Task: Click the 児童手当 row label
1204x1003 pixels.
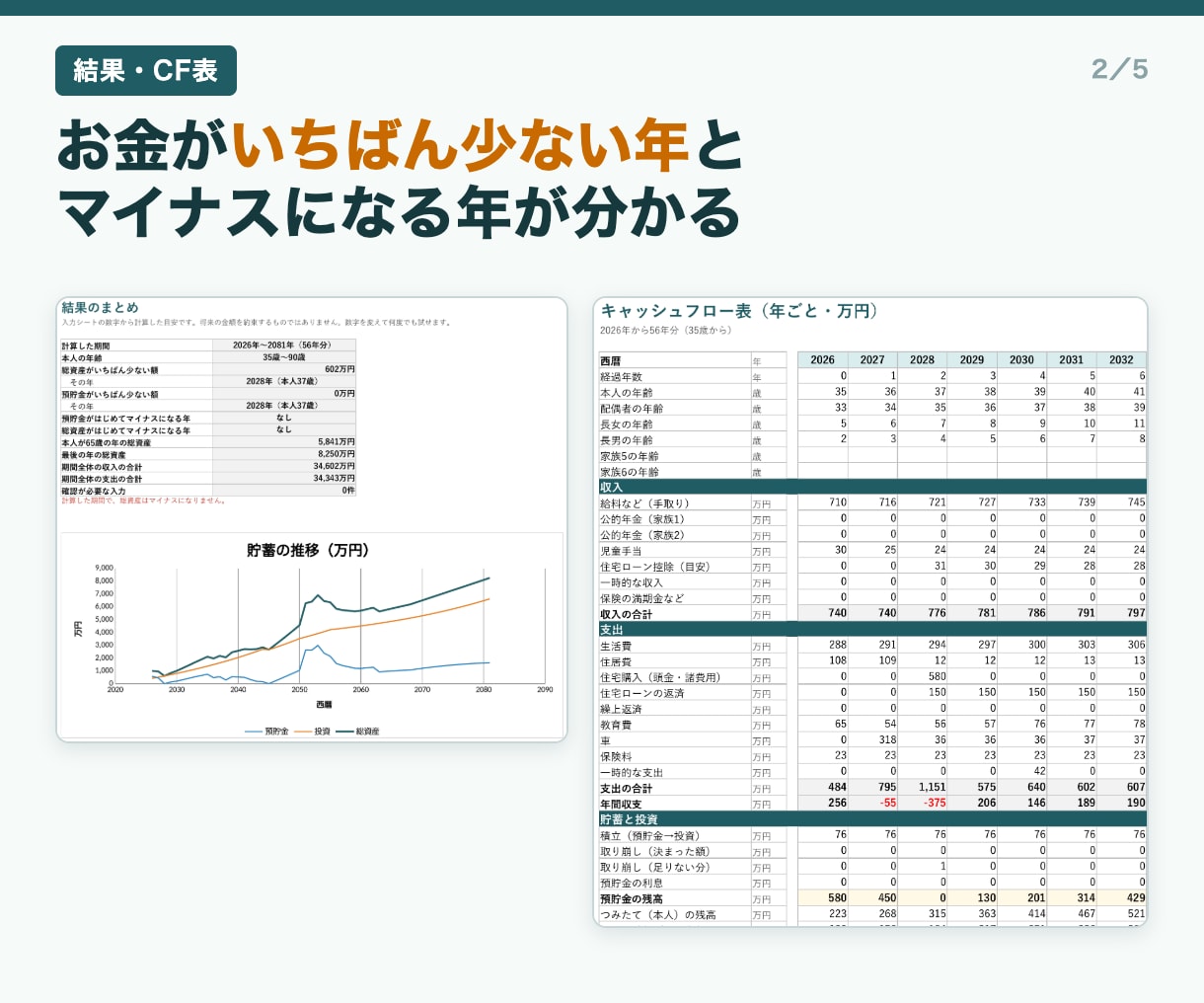Action: (621, 551)
